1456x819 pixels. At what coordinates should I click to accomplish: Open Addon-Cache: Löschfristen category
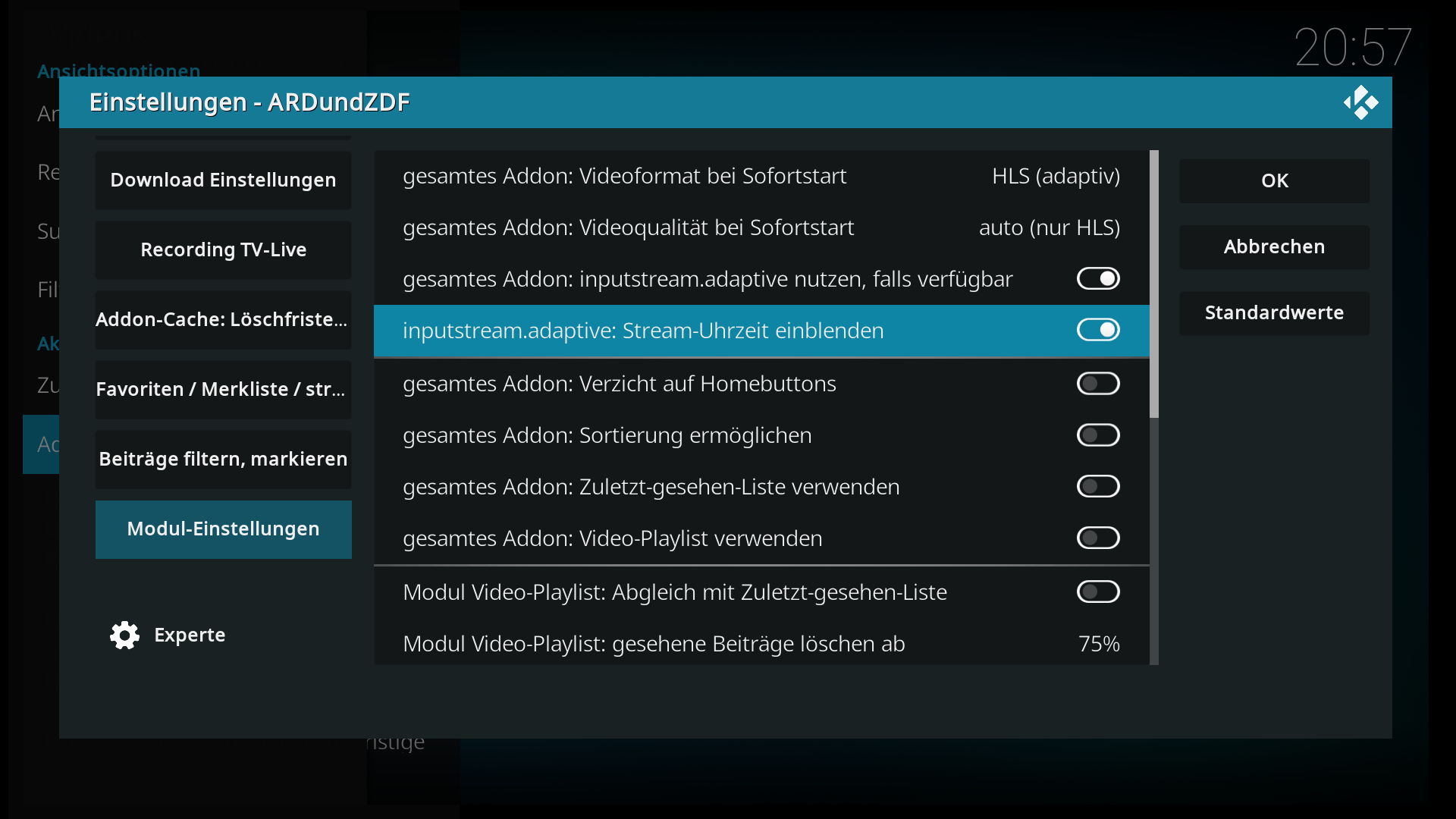click(x=223, y=320)
